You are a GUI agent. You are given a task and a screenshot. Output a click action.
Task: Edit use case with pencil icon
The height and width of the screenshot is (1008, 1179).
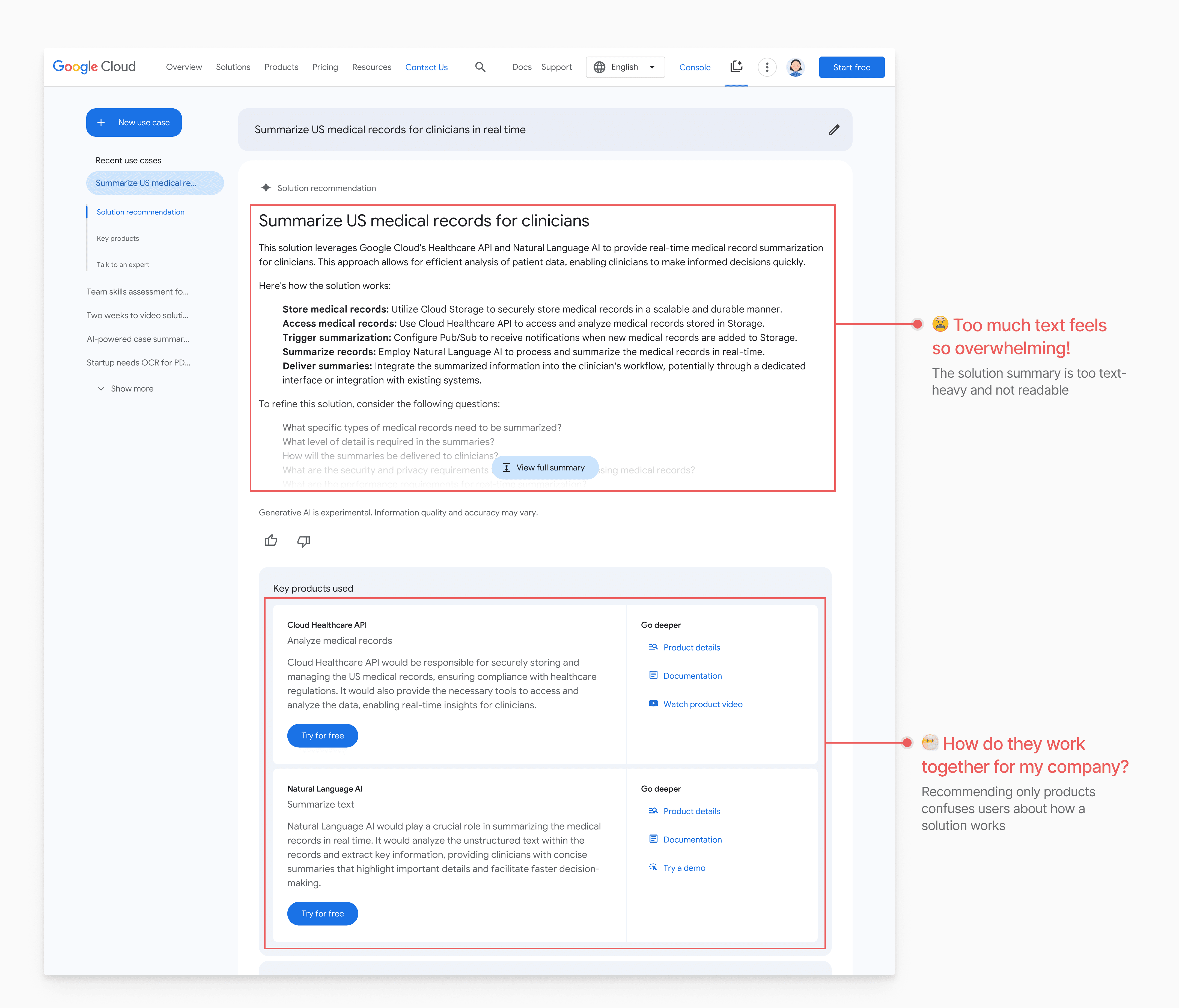(x=833, y=130)
